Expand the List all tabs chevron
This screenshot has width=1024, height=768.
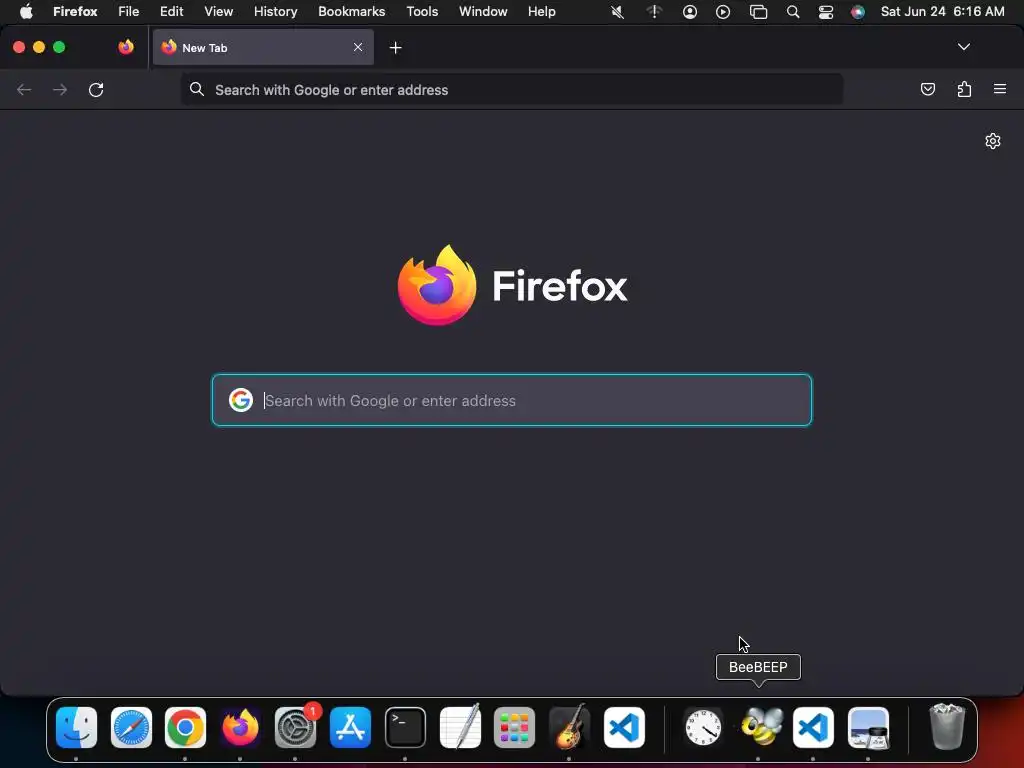coord(964,47)
